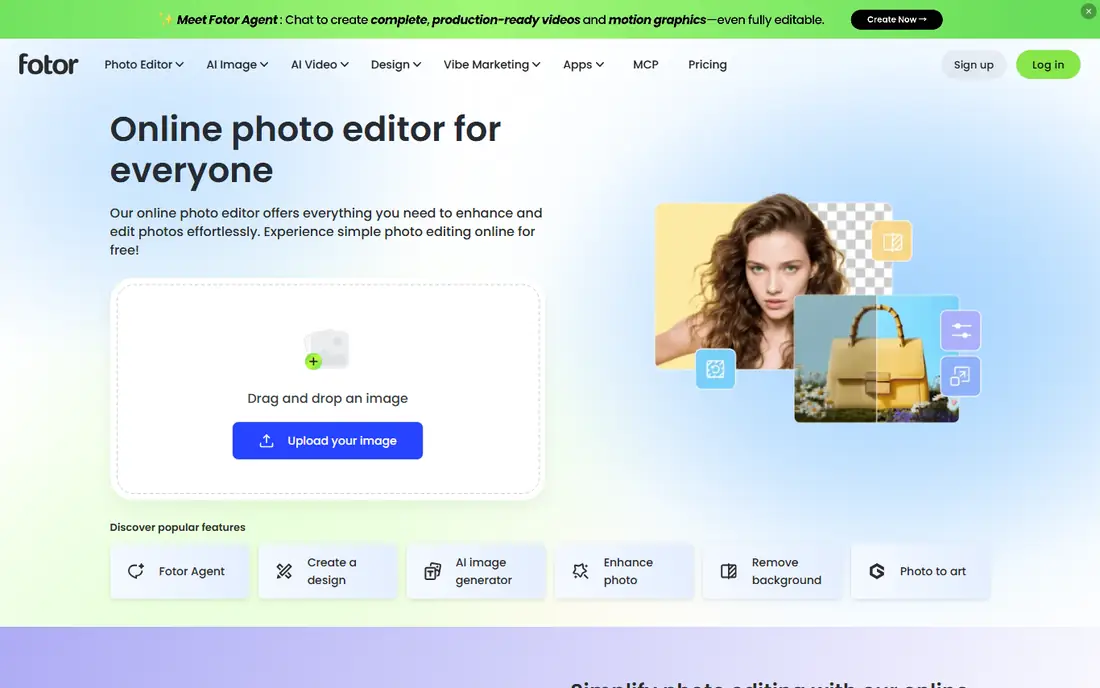Click the Discover popular features heading
Image resolution: width=1100 pixels, height=688 pixels.
pos(177,527)
